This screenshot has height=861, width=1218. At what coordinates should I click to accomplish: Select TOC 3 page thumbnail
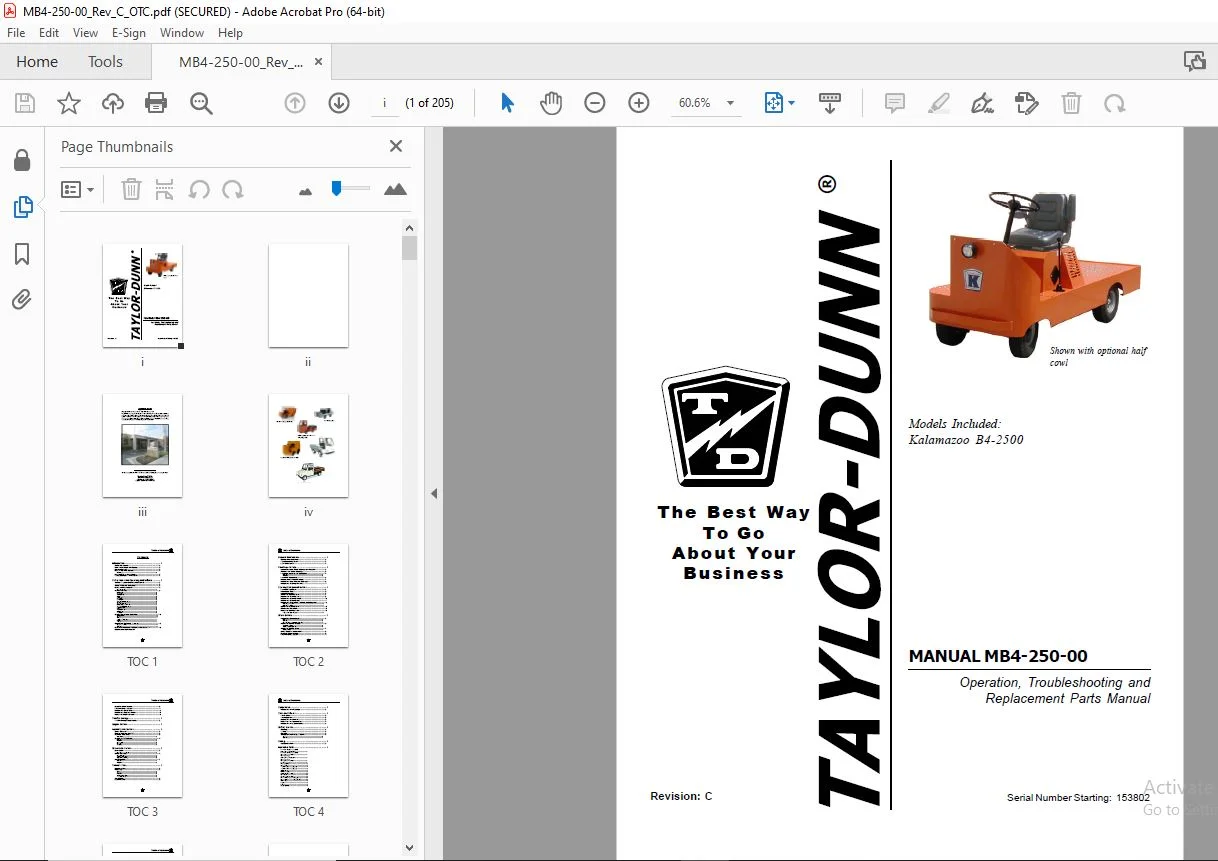click(142, 746)
